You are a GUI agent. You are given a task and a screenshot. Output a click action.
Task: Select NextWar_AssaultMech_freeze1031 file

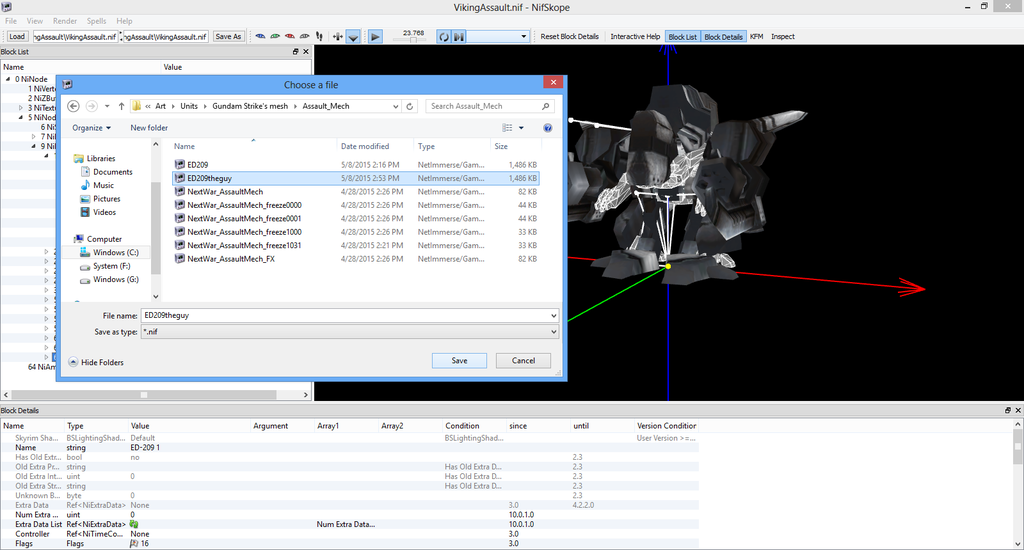click(x=355, y=246)
